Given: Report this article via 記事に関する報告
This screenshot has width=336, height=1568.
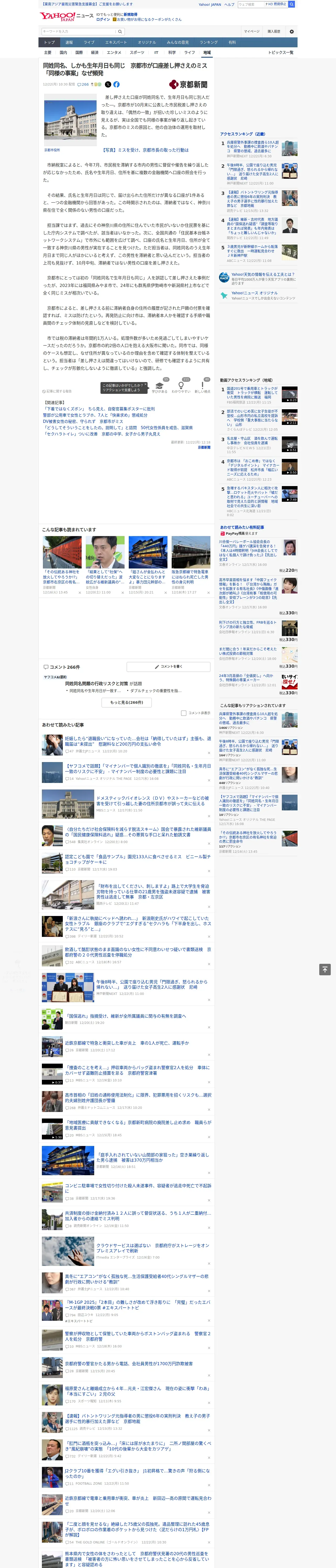Looking at the screenshot, I should (x=57, y=391).
